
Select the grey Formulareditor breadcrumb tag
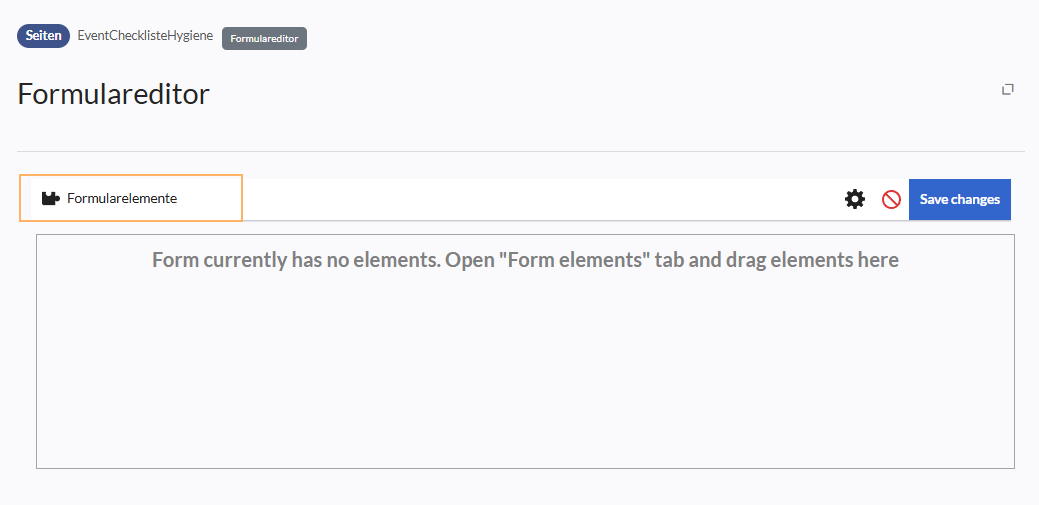pos(264,38)
